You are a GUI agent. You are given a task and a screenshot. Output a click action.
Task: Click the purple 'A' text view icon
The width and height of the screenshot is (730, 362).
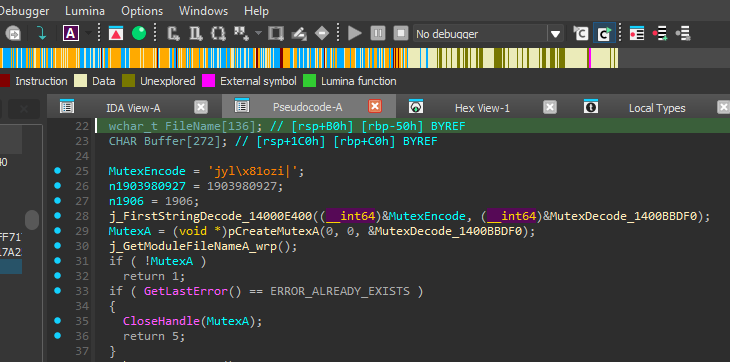click(x=70, y=34)
